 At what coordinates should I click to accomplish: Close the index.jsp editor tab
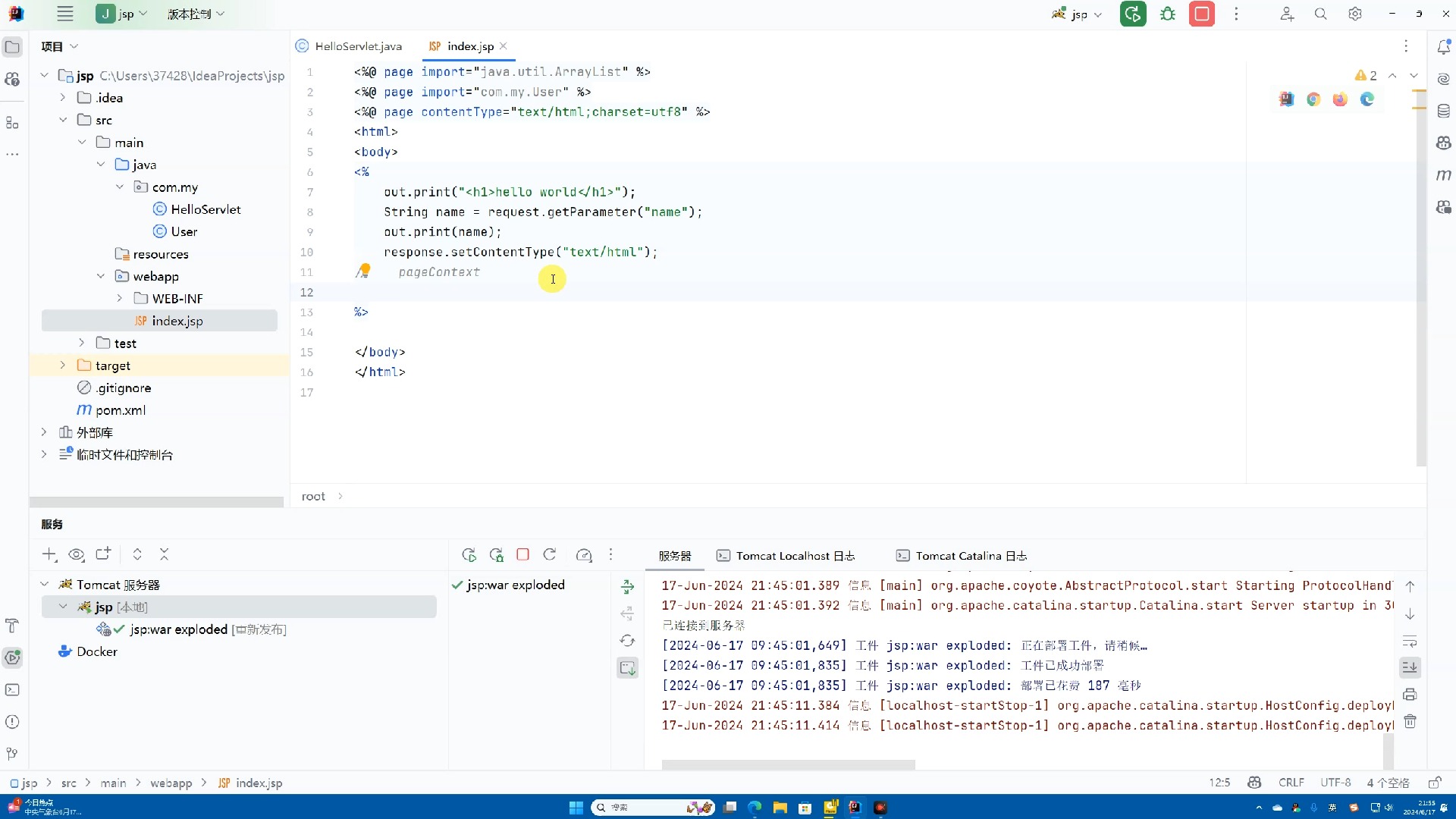(504, 46)
